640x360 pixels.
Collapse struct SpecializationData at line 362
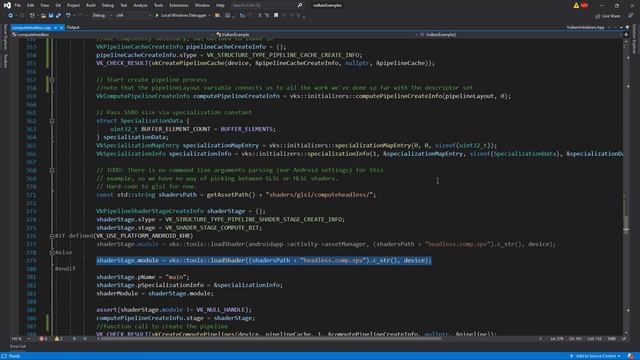[x=52, y=121]
